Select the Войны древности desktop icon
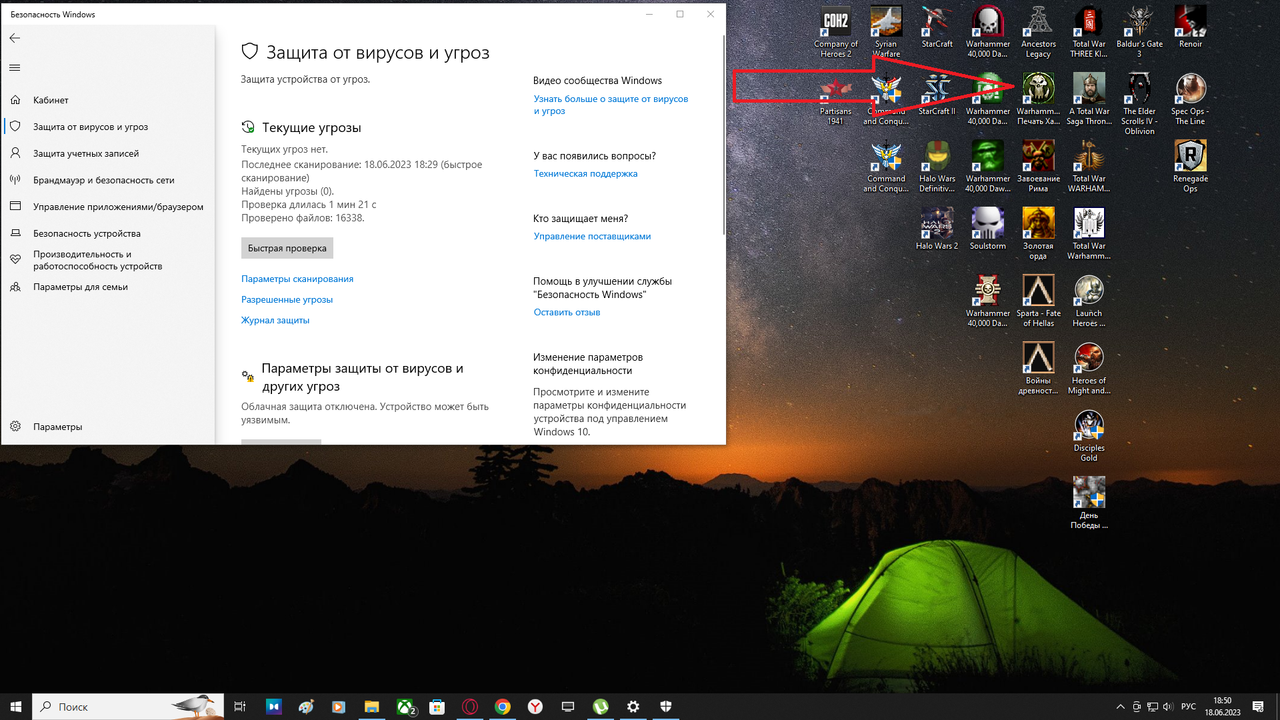The height and width of the screenshot is (720, 1280). (x=1038, y=368)
